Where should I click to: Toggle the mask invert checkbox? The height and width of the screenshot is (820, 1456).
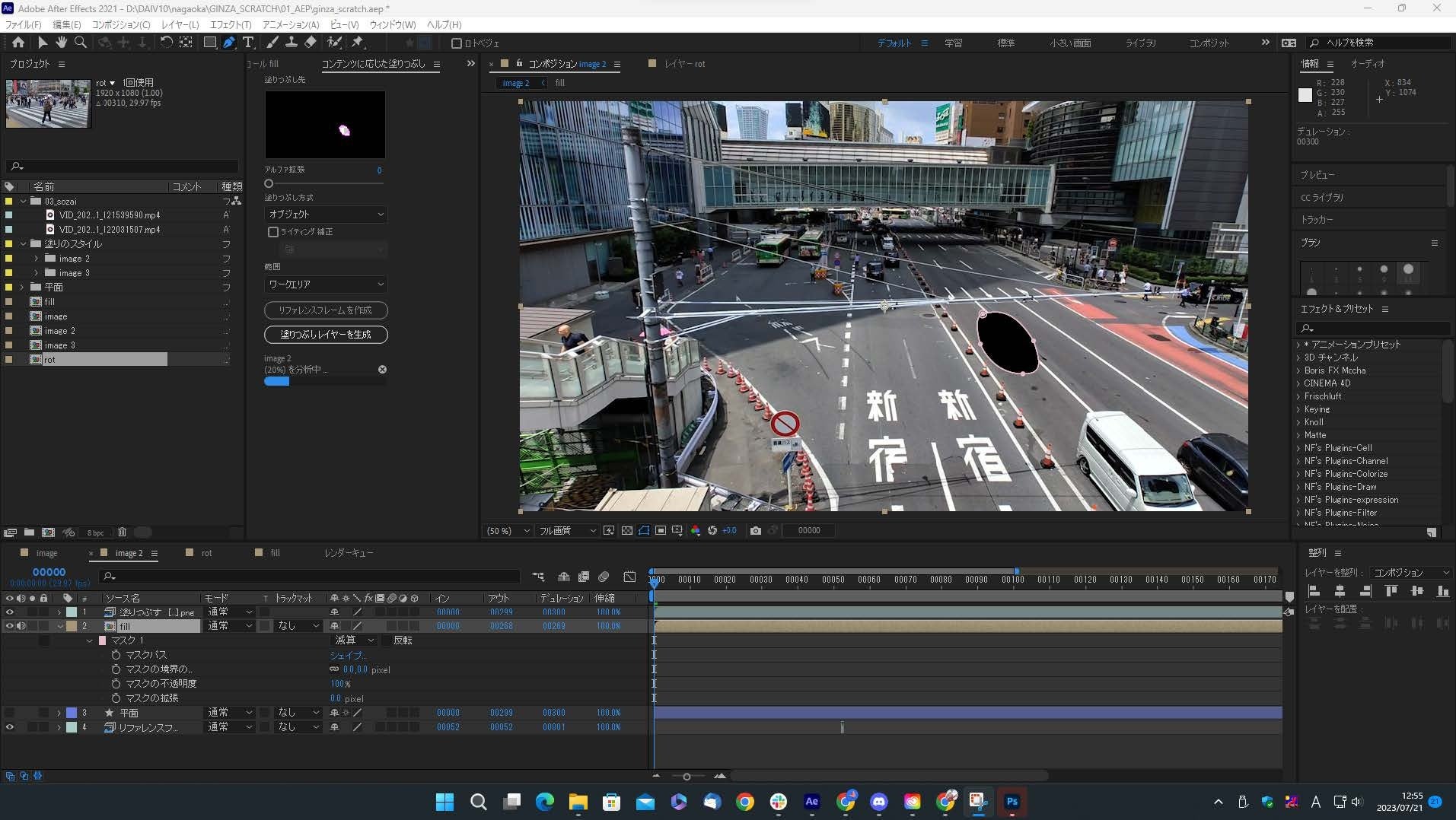point(387,640)
